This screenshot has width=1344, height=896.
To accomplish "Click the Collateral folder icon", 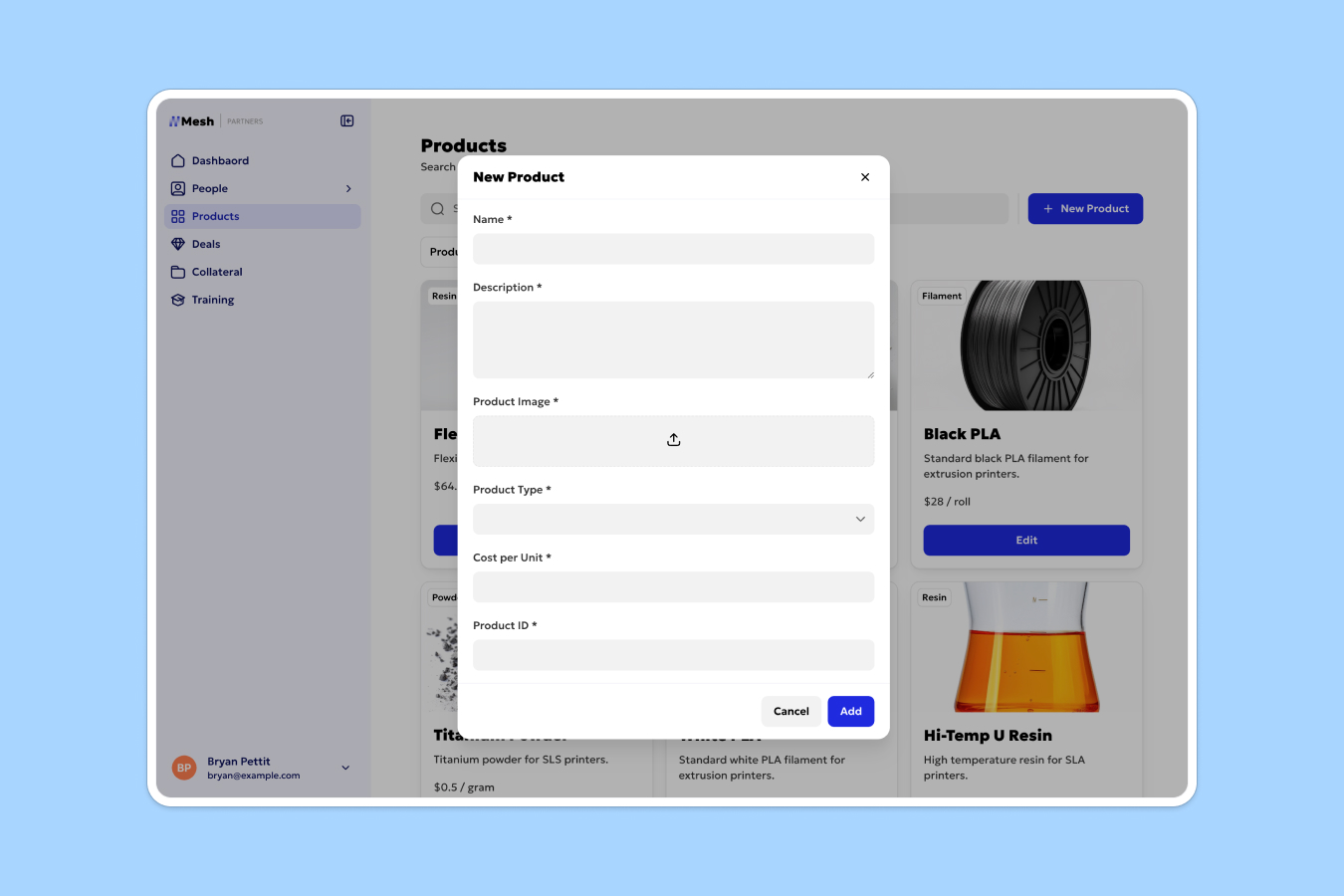I will 178,272.
